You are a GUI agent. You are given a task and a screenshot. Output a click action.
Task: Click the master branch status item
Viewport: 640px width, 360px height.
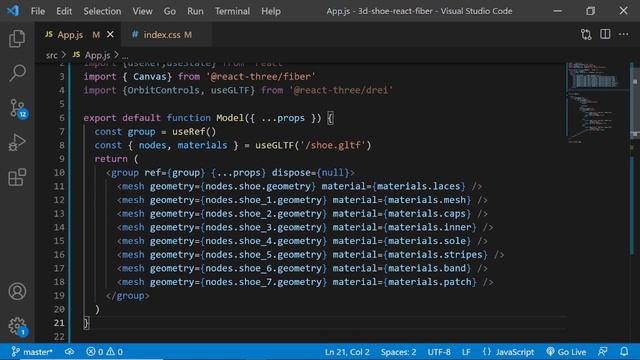coord(32,351)
